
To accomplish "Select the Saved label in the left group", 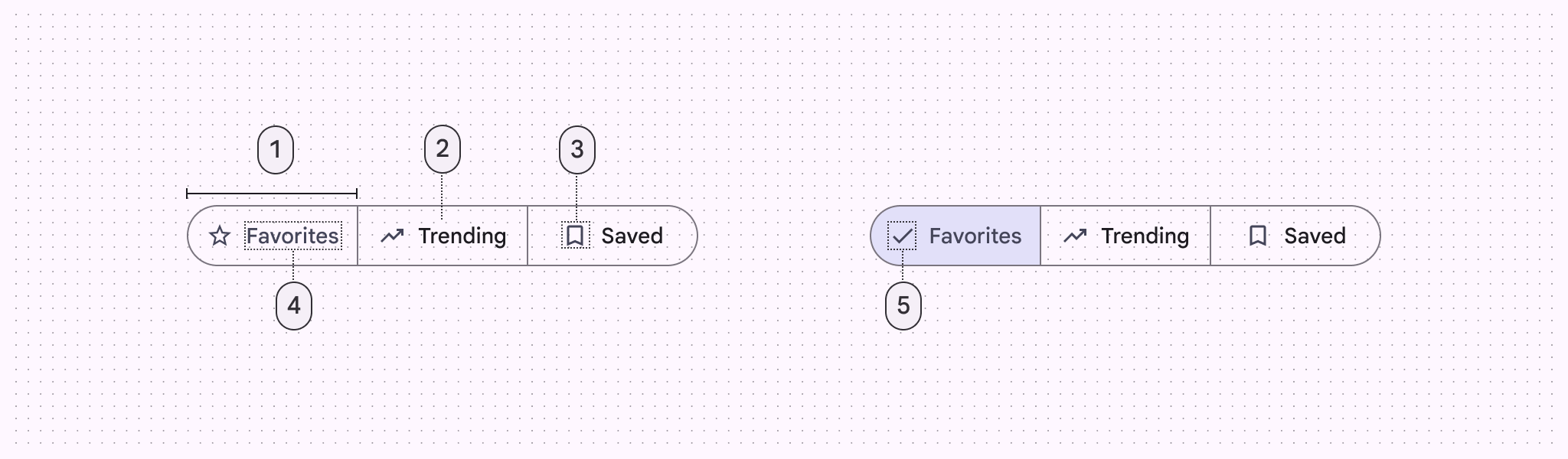I will [632, 236].
